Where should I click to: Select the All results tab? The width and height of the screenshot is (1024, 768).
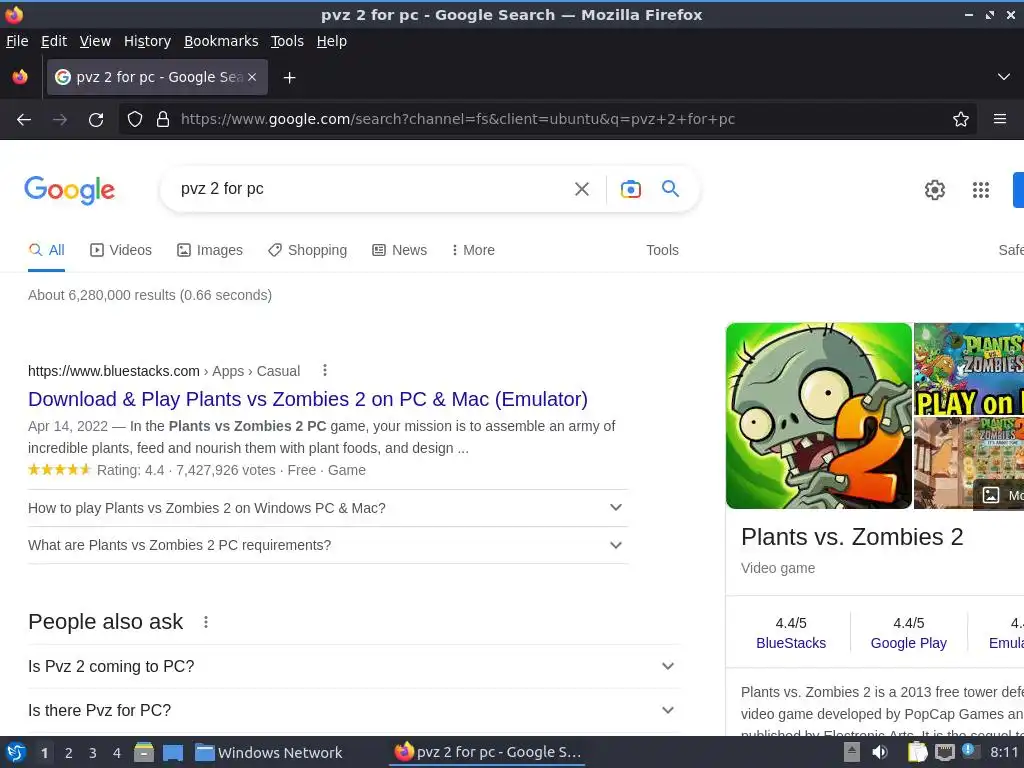[46, 250]
